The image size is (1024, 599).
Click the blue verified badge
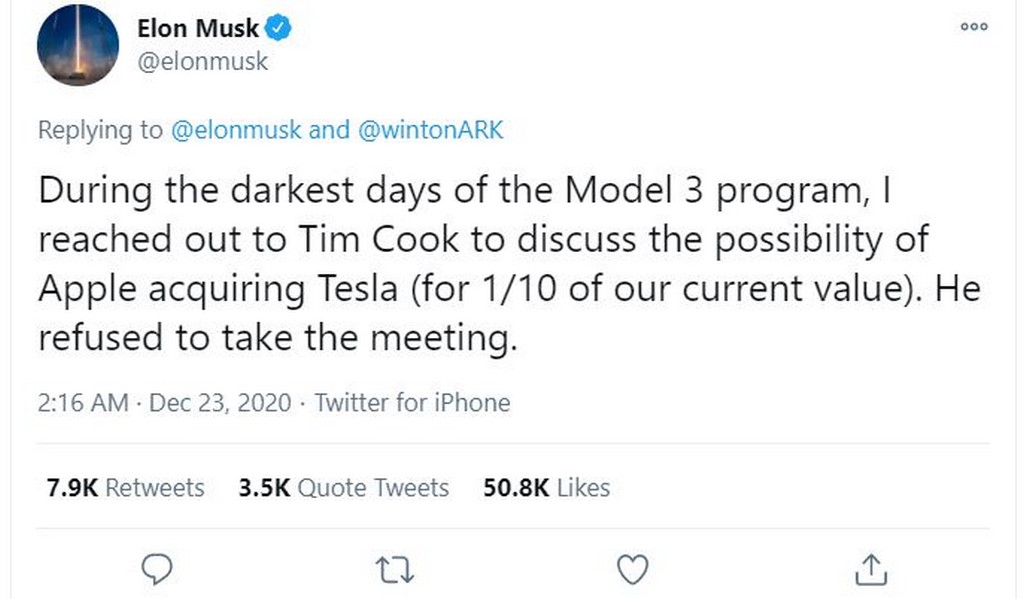click(280, 29)
